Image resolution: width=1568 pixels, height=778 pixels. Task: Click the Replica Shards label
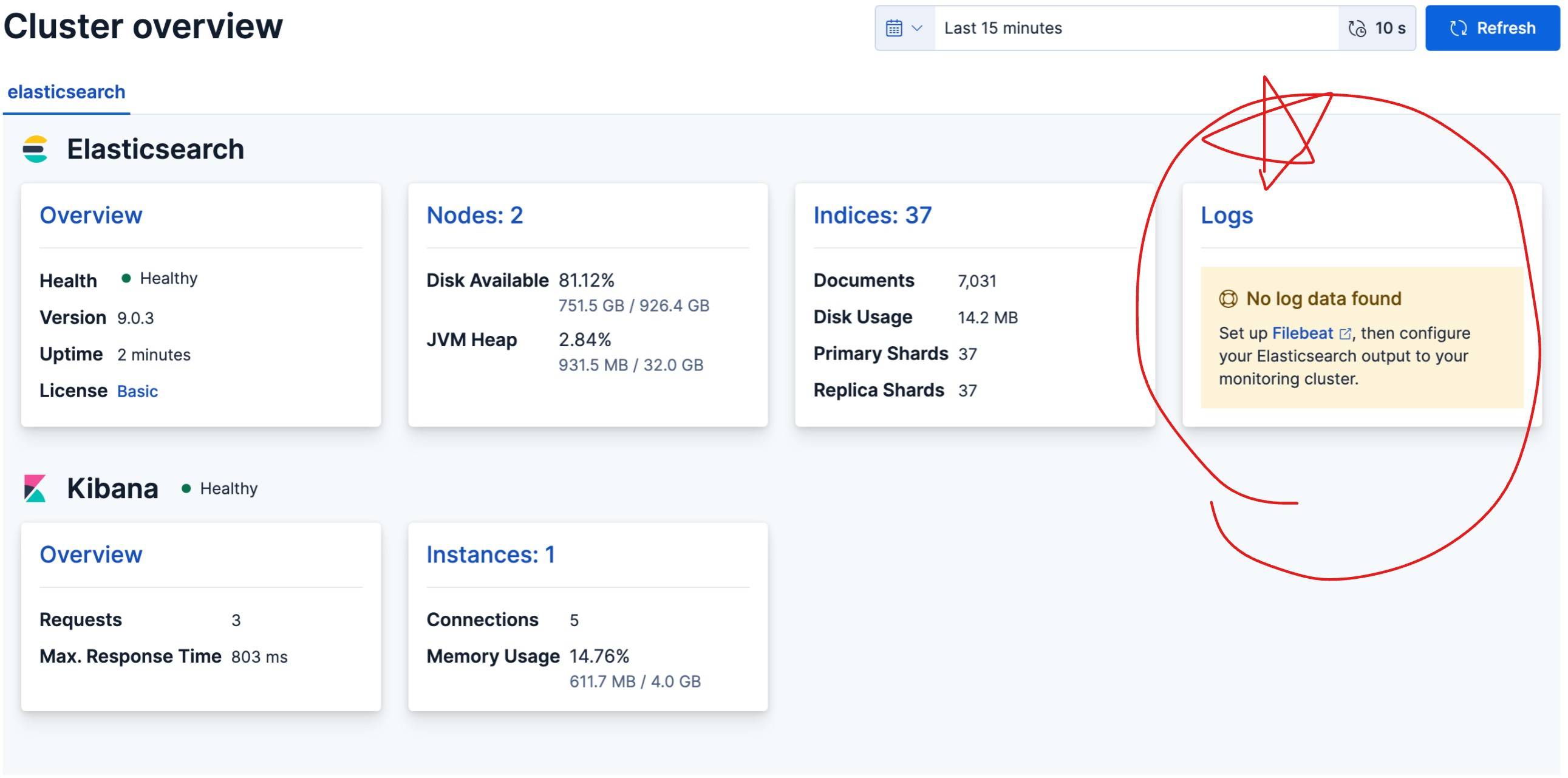pos(878,391)
